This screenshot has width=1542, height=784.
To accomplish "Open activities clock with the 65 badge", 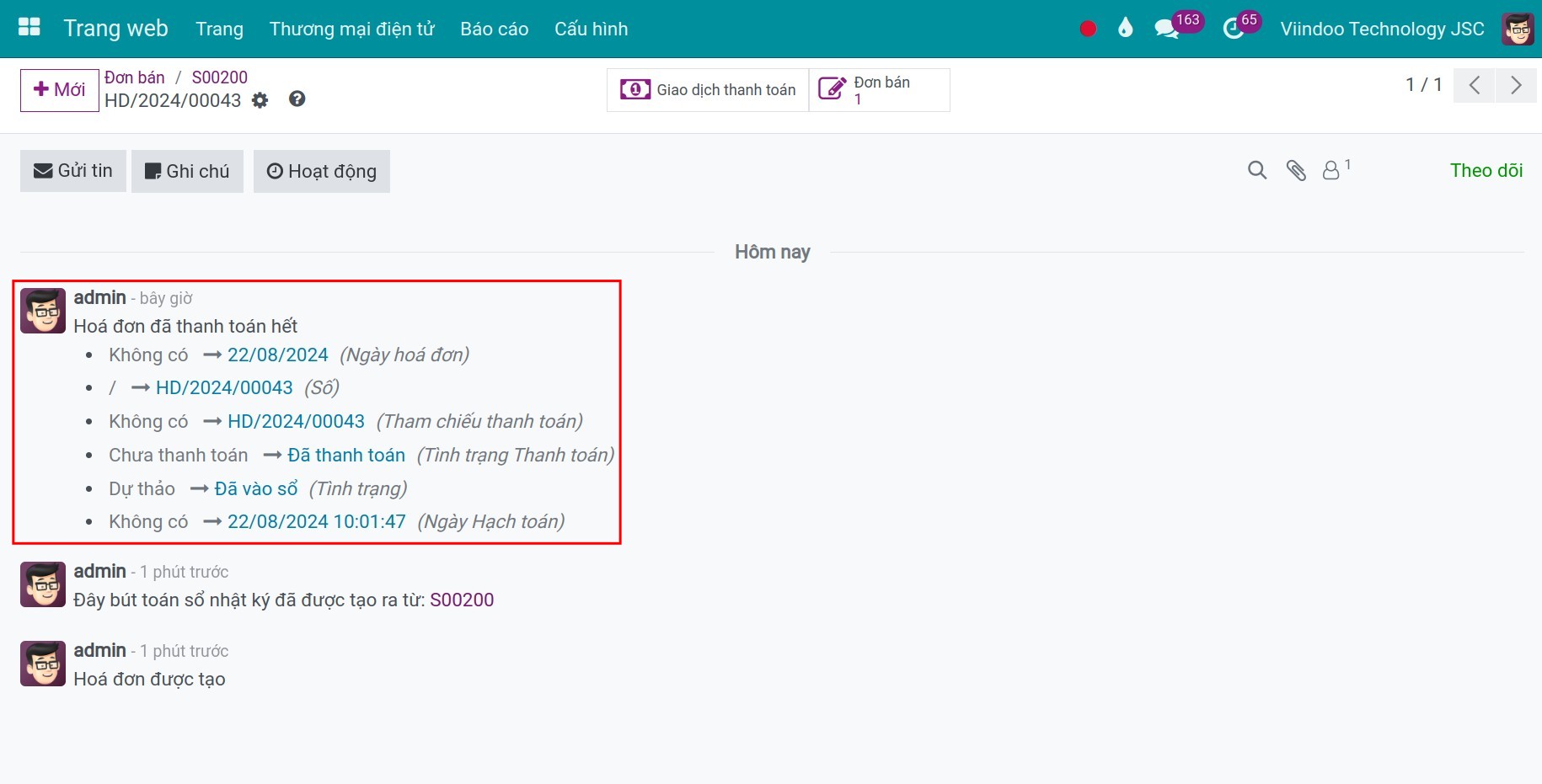I will pos(1241,26).
